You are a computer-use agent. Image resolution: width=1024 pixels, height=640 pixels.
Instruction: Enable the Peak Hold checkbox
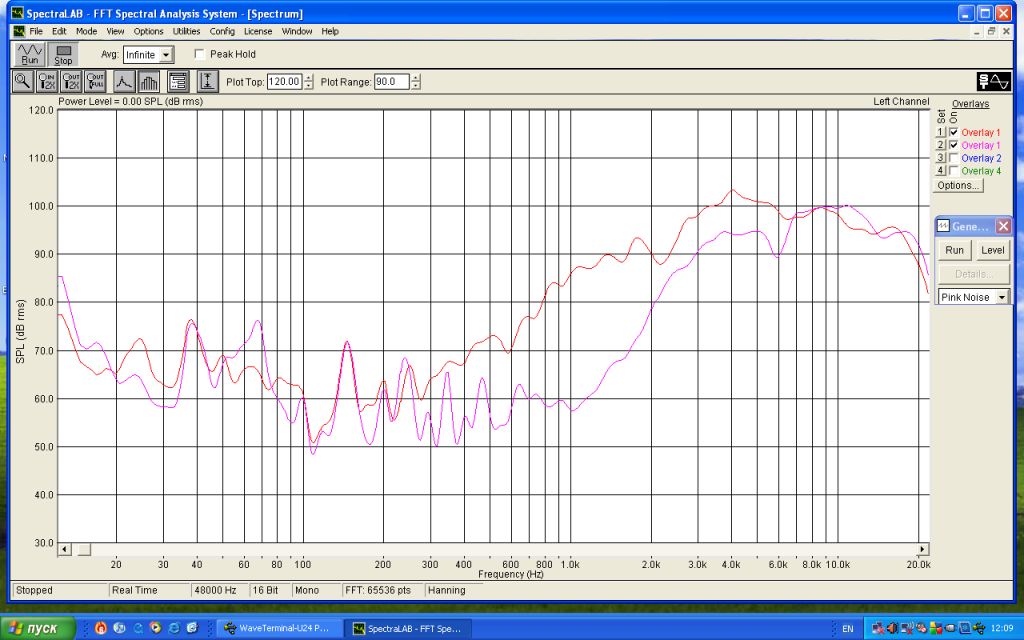pos(200,55)
